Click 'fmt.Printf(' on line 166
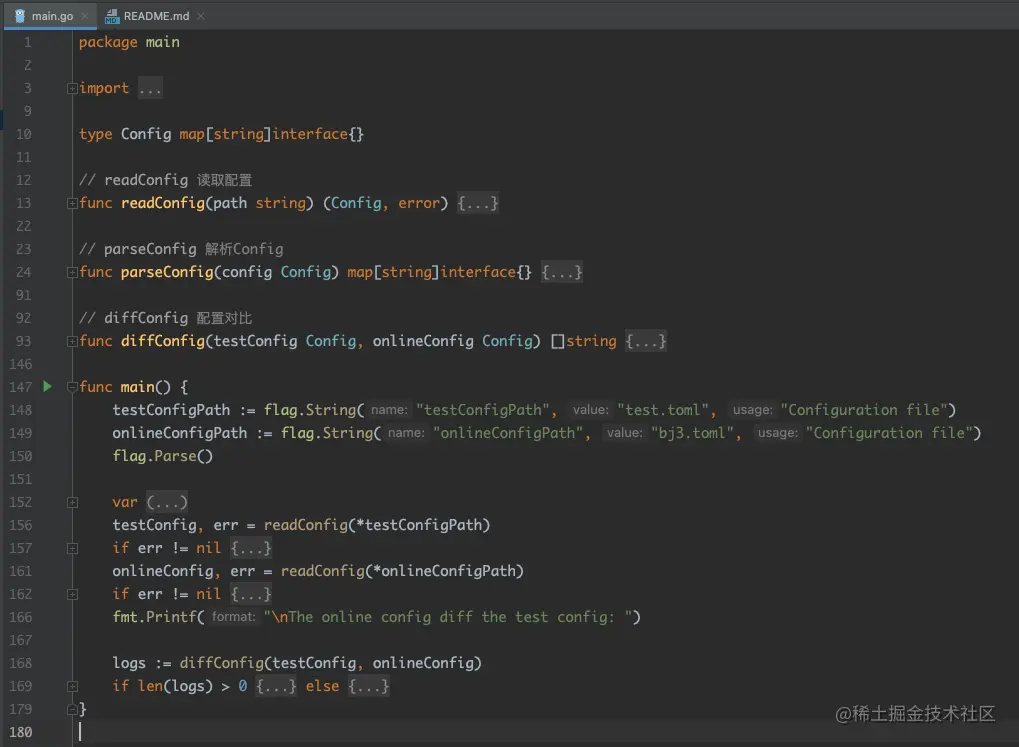1019x747 pixels. [159, 617]
